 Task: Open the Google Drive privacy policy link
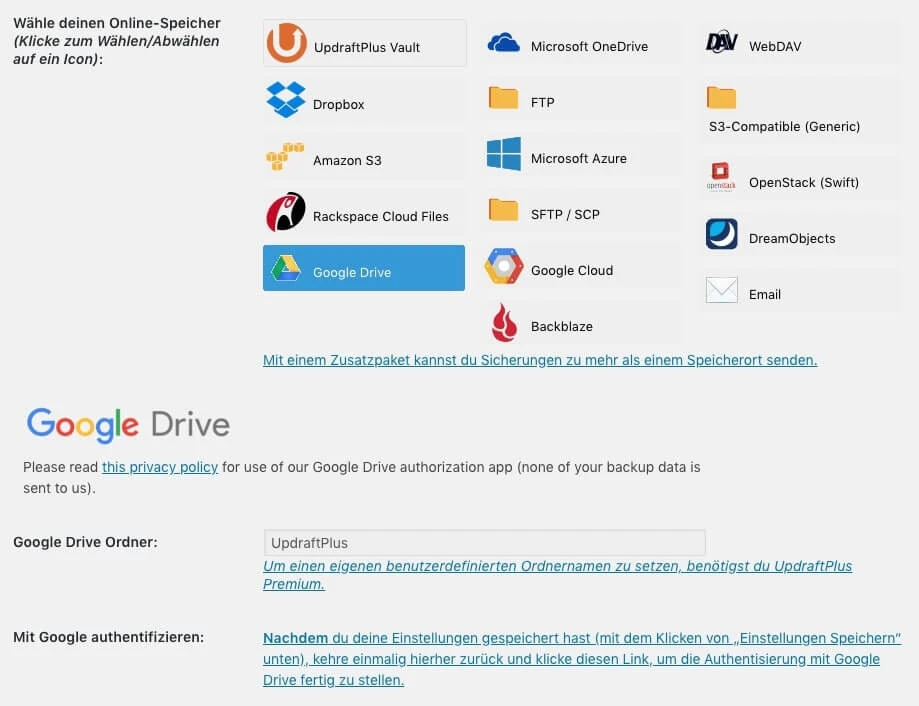pos(160,467)
